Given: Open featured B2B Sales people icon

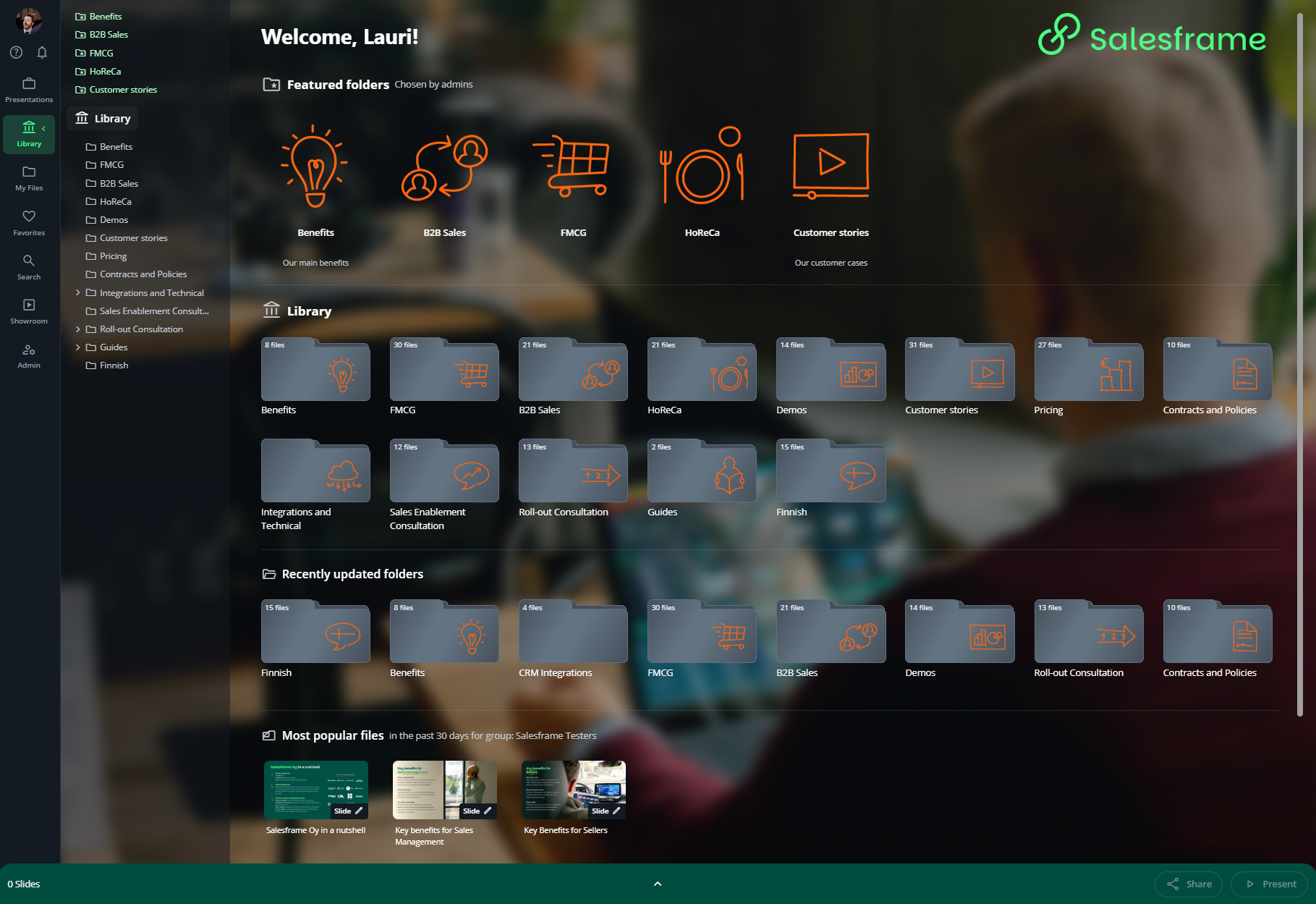Looking at the screenshot, I should [444, 167].
